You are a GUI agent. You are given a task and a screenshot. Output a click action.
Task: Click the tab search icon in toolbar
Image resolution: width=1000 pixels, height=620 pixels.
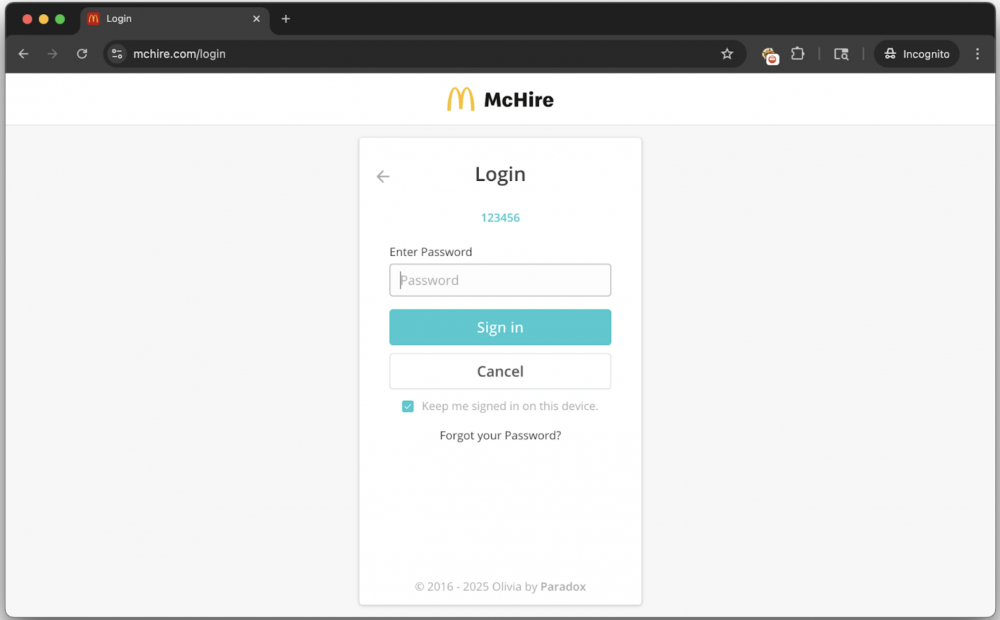pos(841,54)
